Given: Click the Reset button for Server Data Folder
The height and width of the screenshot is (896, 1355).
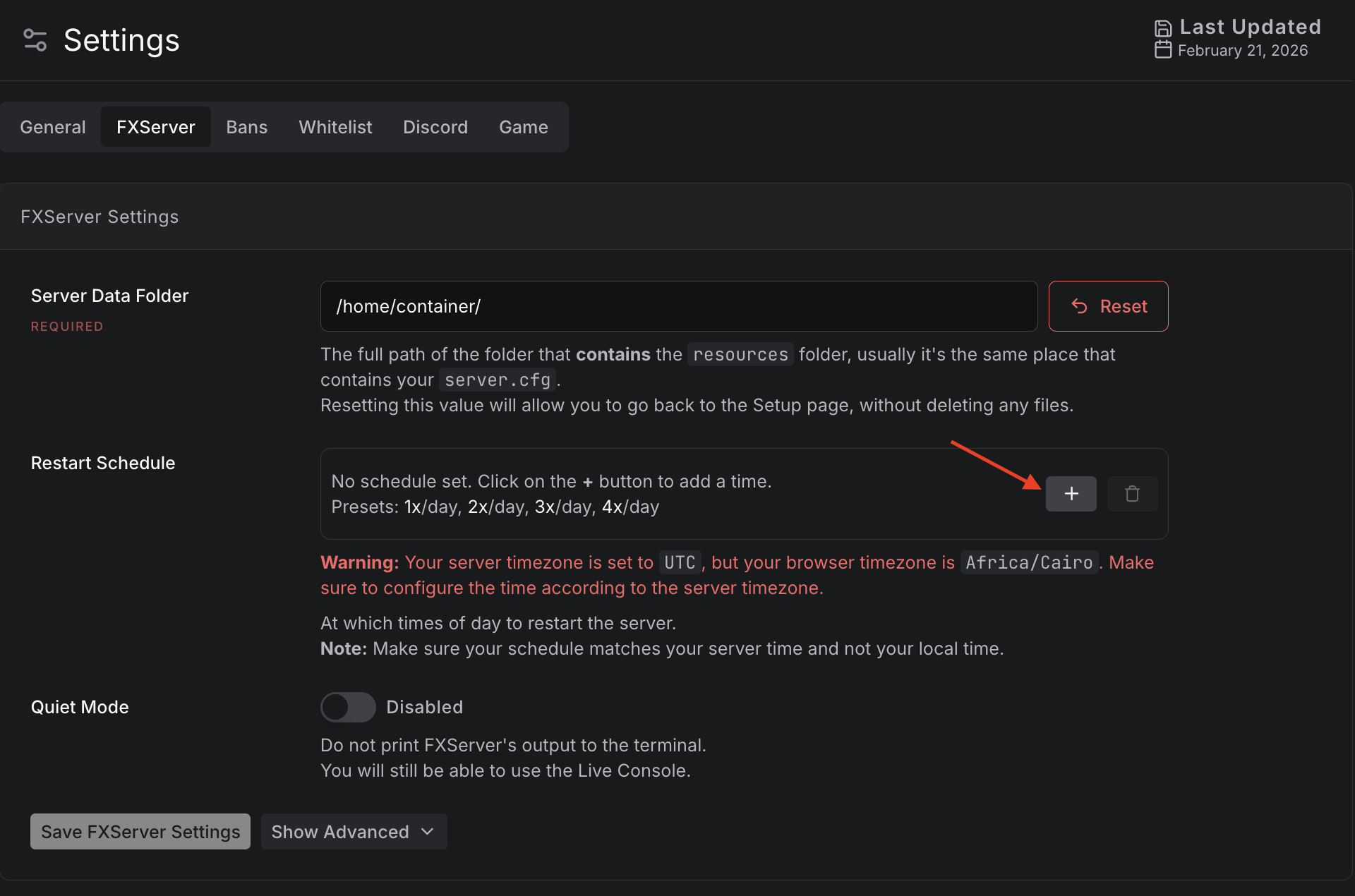Looking at the screenshot, I should tap(1108, 306).
